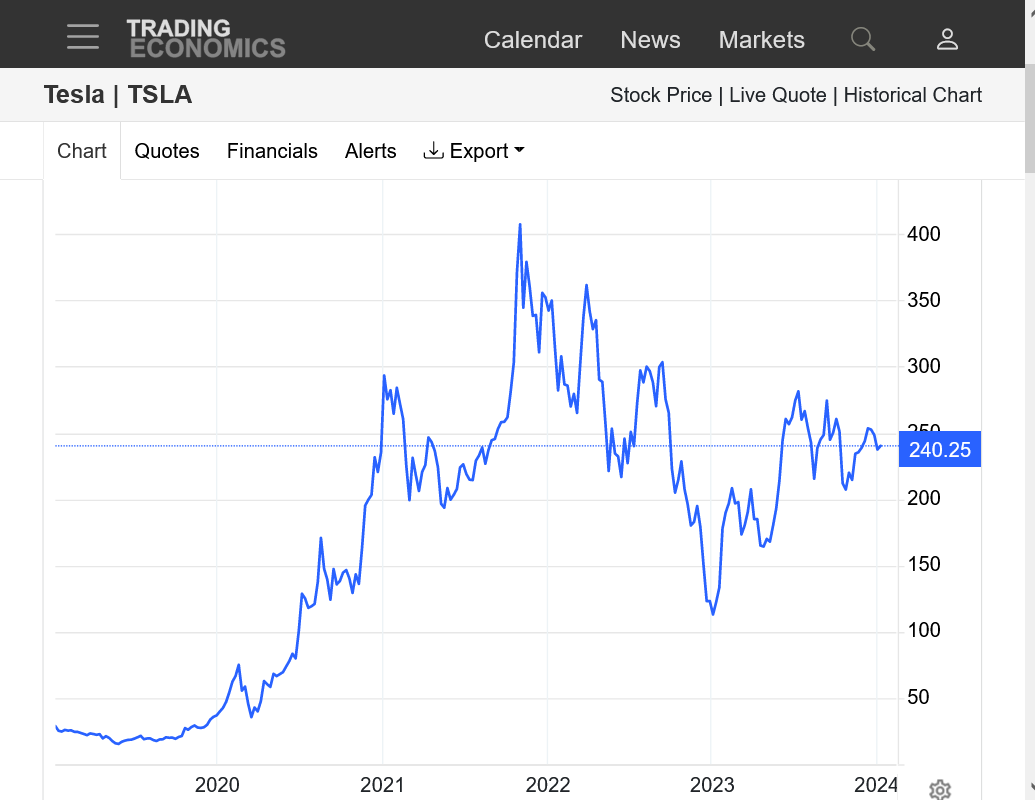Click the late-2021 peak on the chart line
Viewport: 1035px width, 808px height.
pos(520,225)
